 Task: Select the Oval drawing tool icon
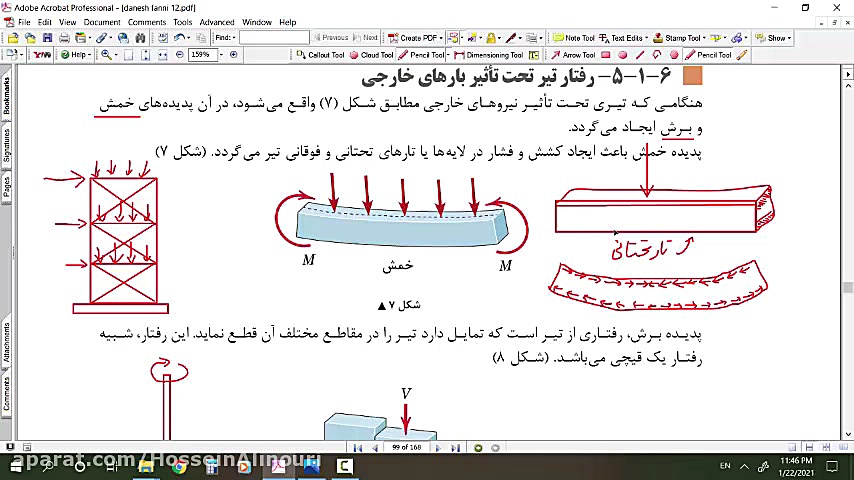click(x=623, y=55)
